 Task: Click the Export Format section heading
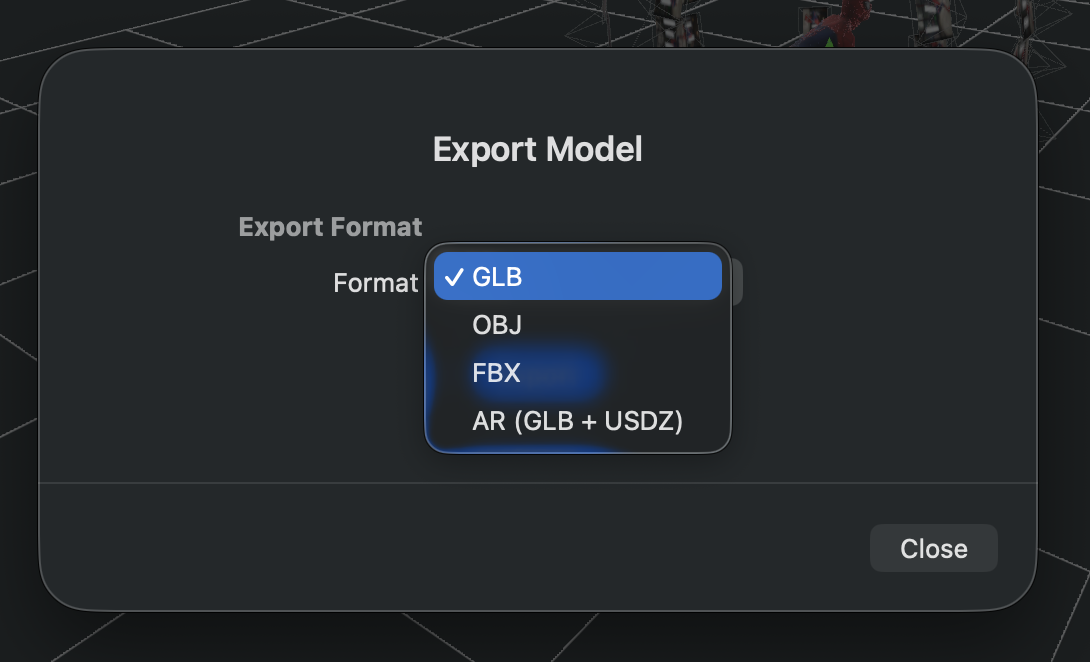tap(329, 226)
